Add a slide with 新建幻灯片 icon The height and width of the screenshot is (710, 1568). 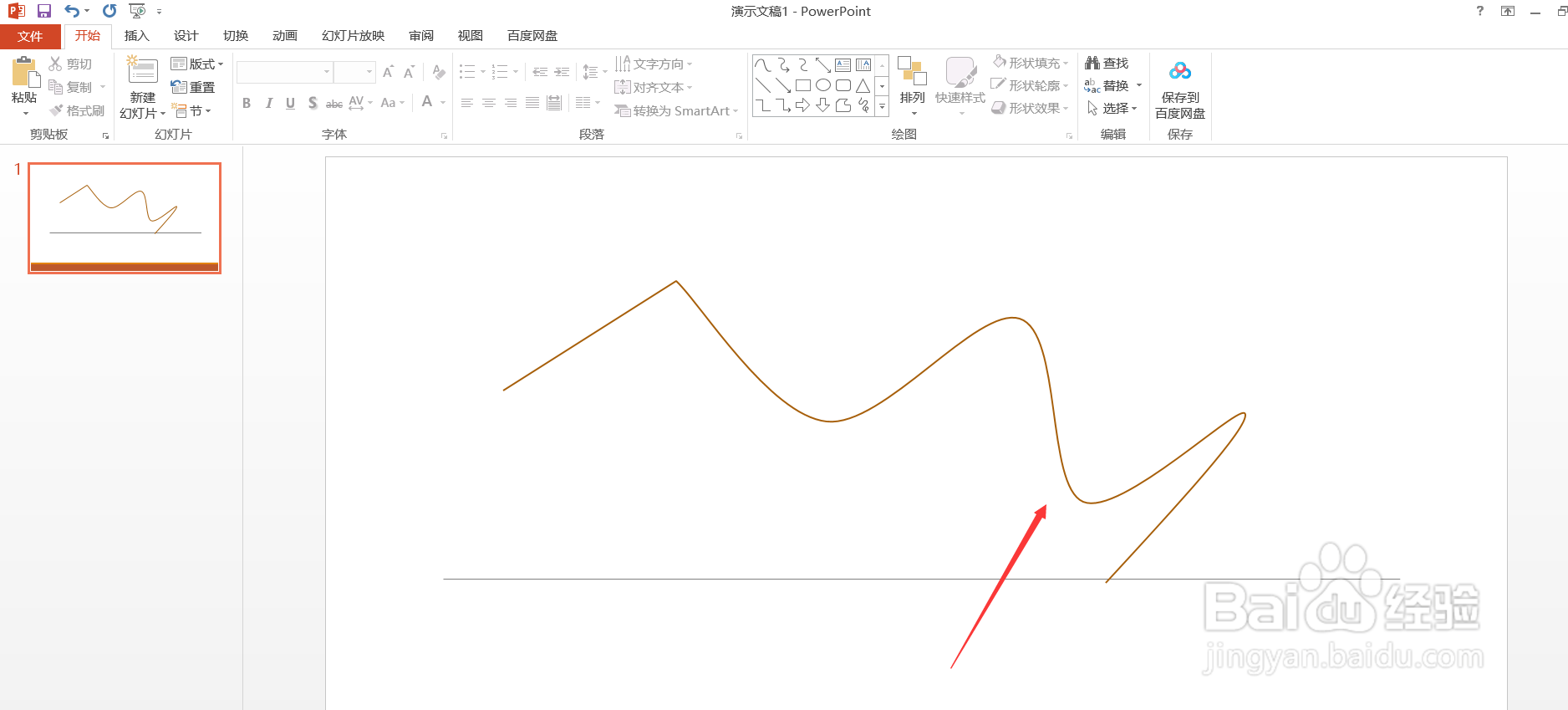142,69
